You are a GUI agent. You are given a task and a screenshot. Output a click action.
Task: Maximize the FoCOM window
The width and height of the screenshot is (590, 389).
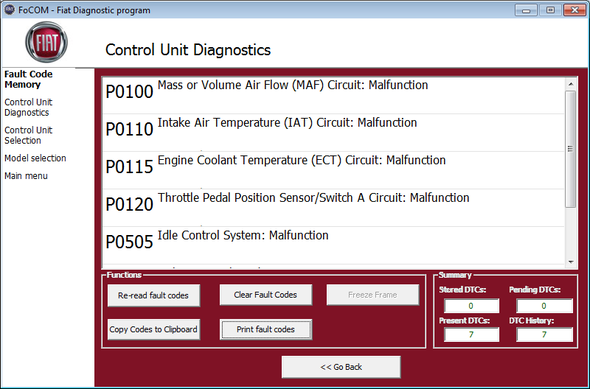(x=550, y=10)
